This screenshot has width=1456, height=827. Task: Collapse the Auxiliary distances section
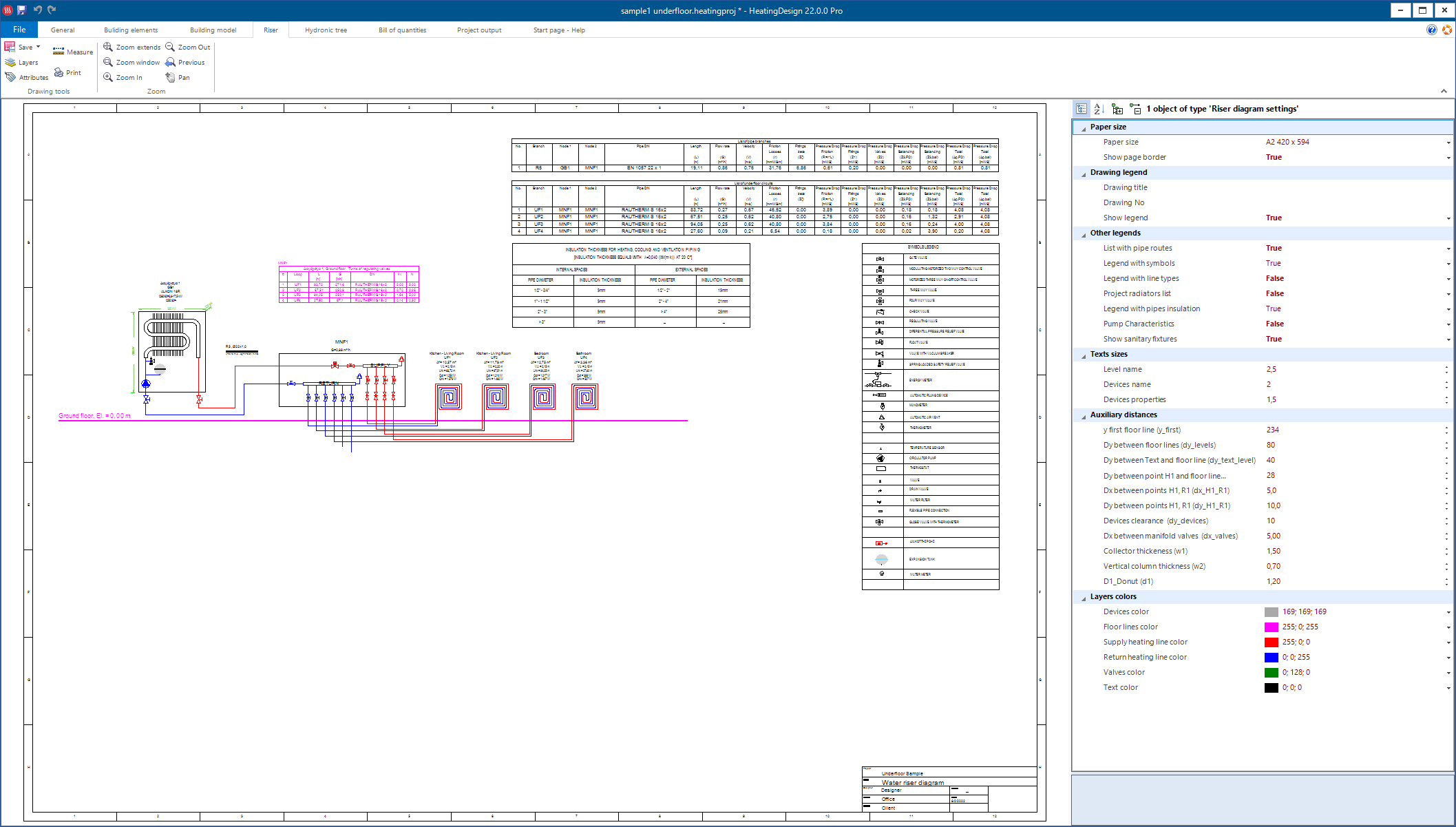point(1083,415)
